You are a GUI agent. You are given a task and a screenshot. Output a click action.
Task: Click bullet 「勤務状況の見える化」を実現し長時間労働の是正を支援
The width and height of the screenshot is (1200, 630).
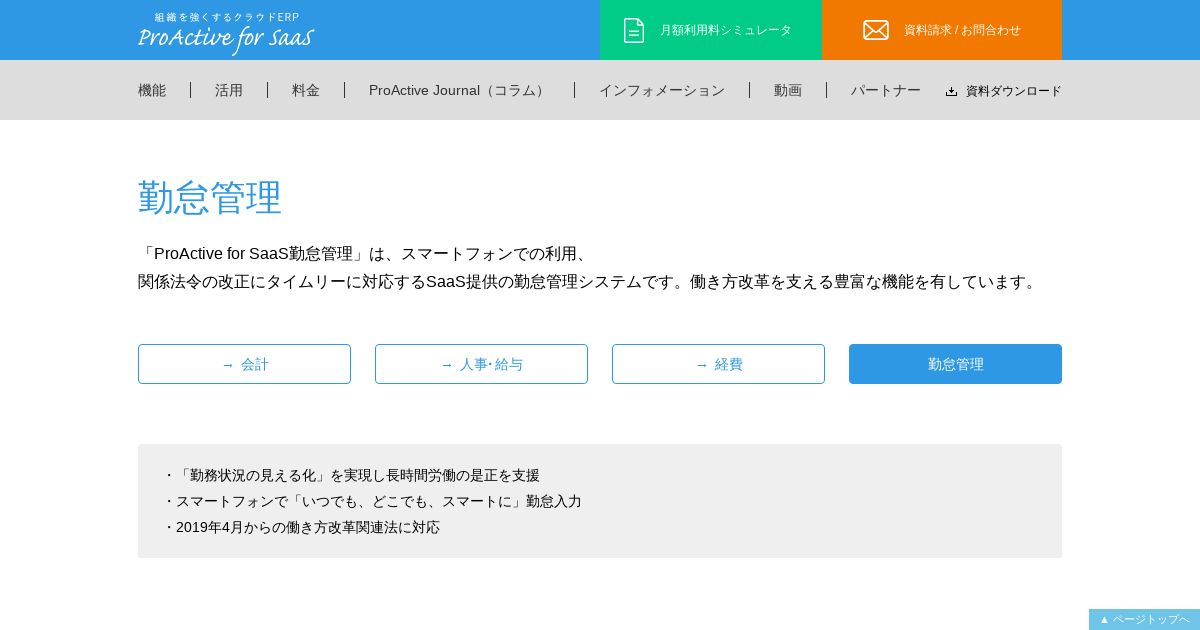click(351, 475)
